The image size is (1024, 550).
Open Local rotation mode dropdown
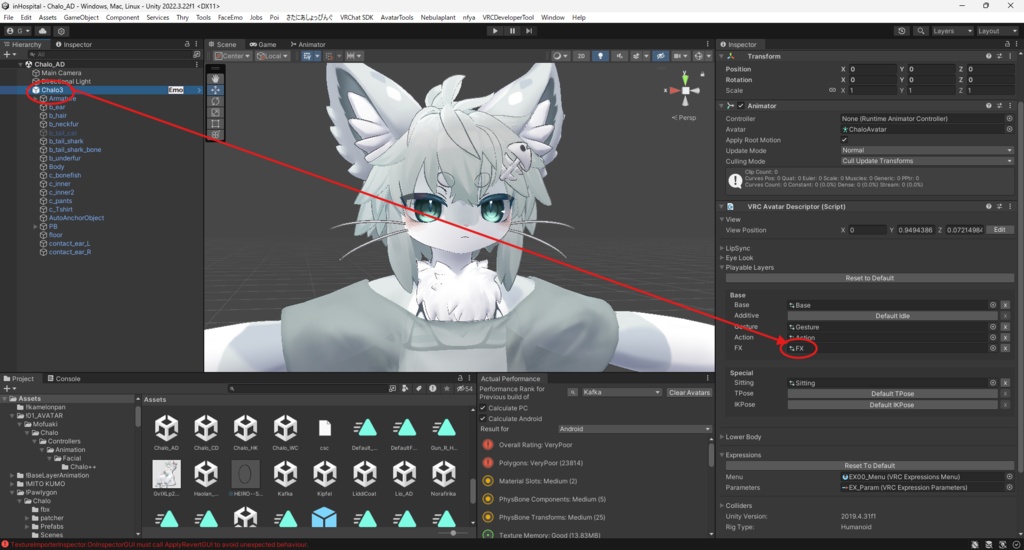click(273, 56)
